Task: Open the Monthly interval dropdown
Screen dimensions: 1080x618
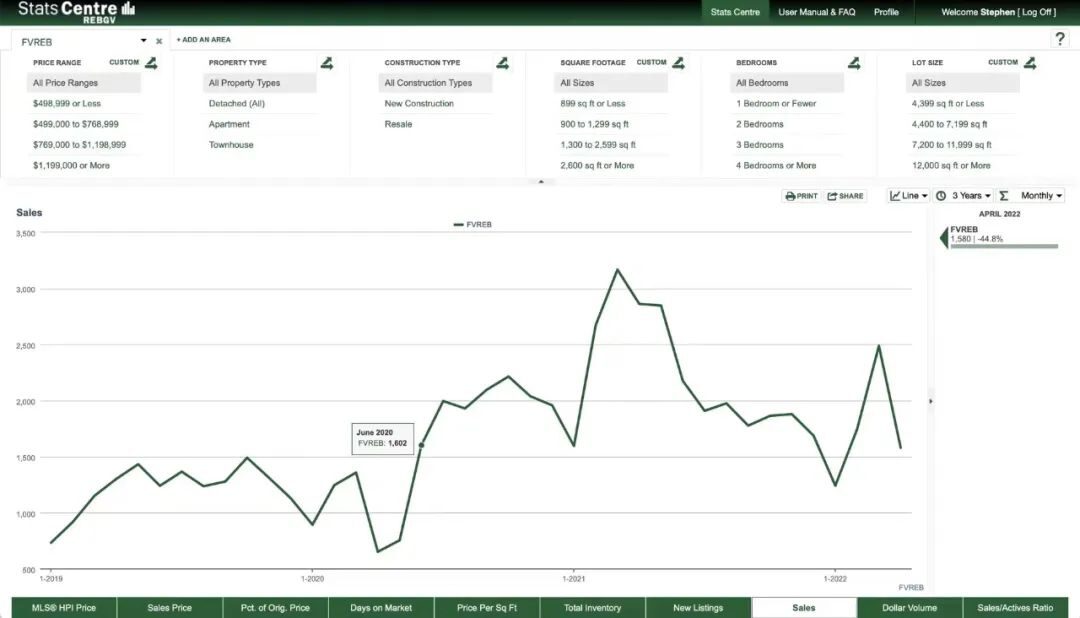Action: click(1041, 196)
